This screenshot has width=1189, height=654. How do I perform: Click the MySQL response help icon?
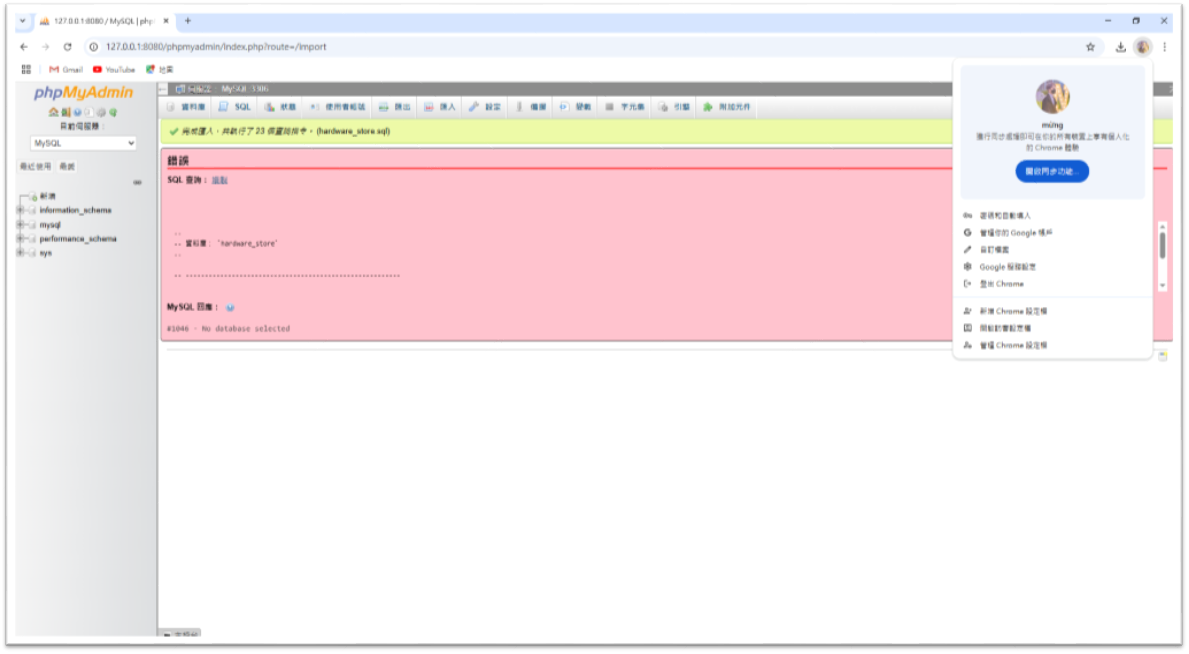click(x=230, y=308)
